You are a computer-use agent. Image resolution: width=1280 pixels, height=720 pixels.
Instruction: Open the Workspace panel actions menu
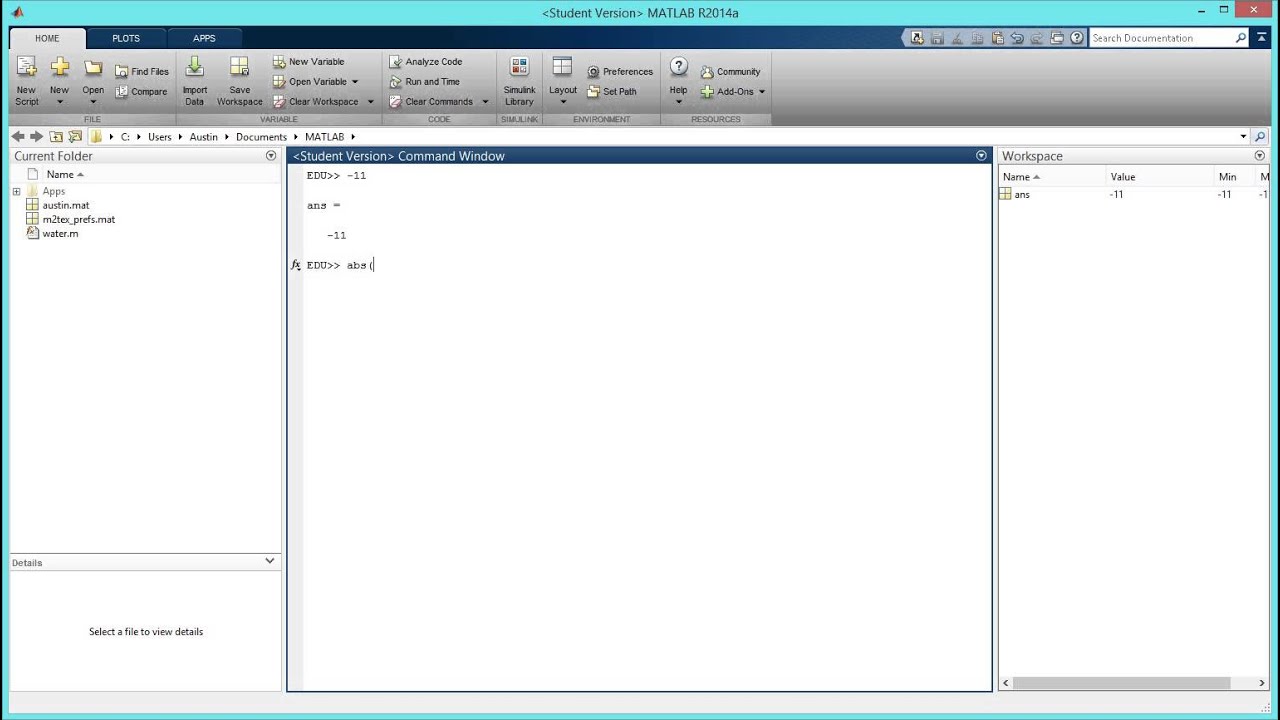(1260, 156)
